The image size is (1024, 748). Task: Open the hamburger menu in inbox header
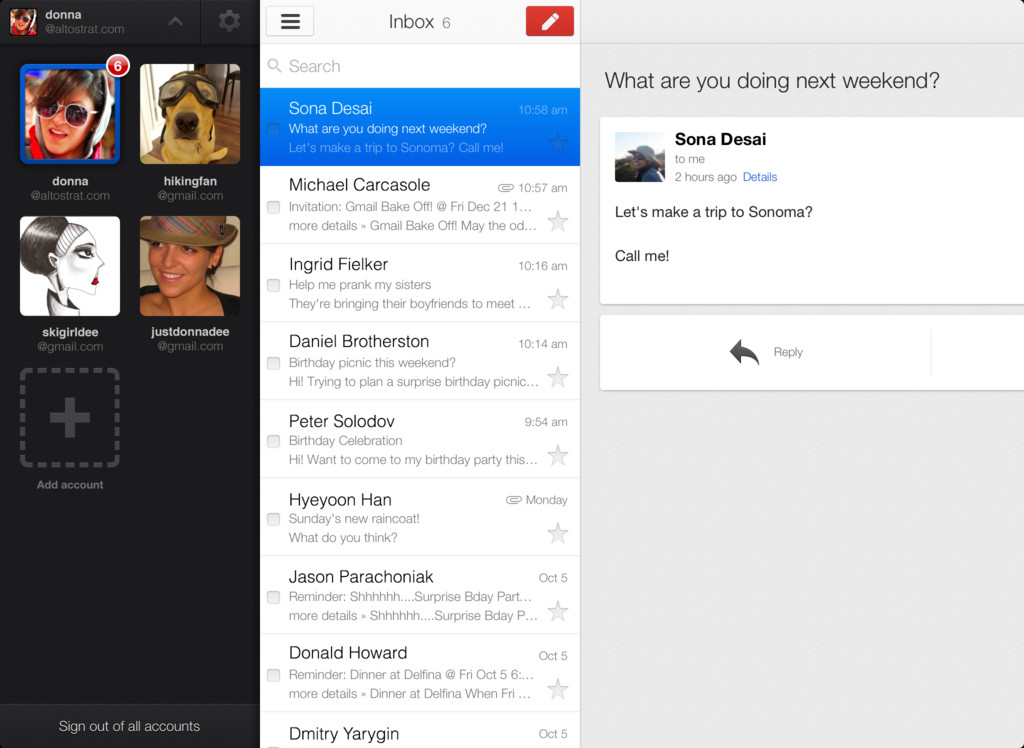tap(290, 21)
